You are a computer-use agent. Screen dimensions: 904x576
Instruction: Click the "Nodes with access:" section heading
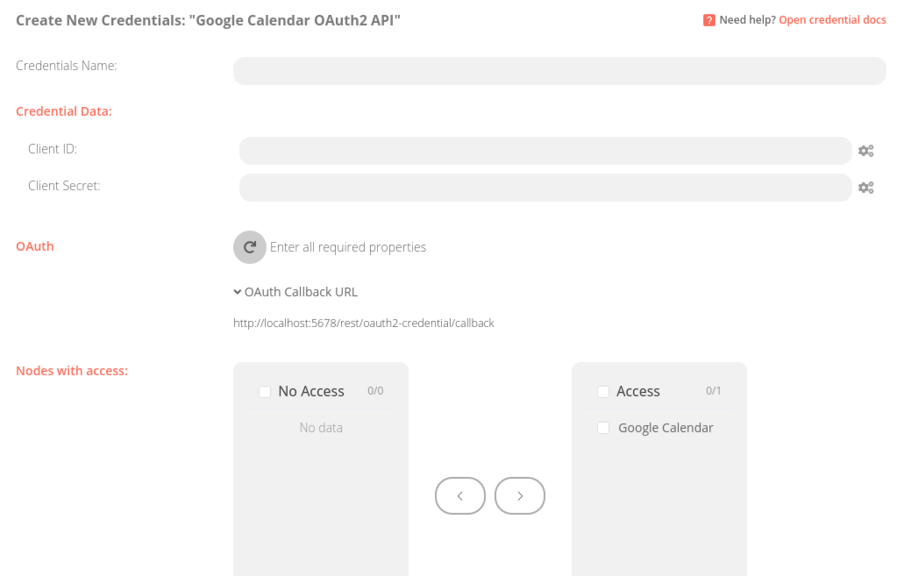tap(72, 371)
